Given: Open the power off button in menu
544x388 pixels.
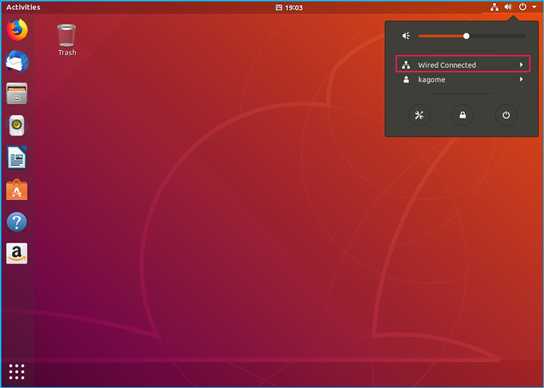Looking at the screenshot, I should point(506,115).
